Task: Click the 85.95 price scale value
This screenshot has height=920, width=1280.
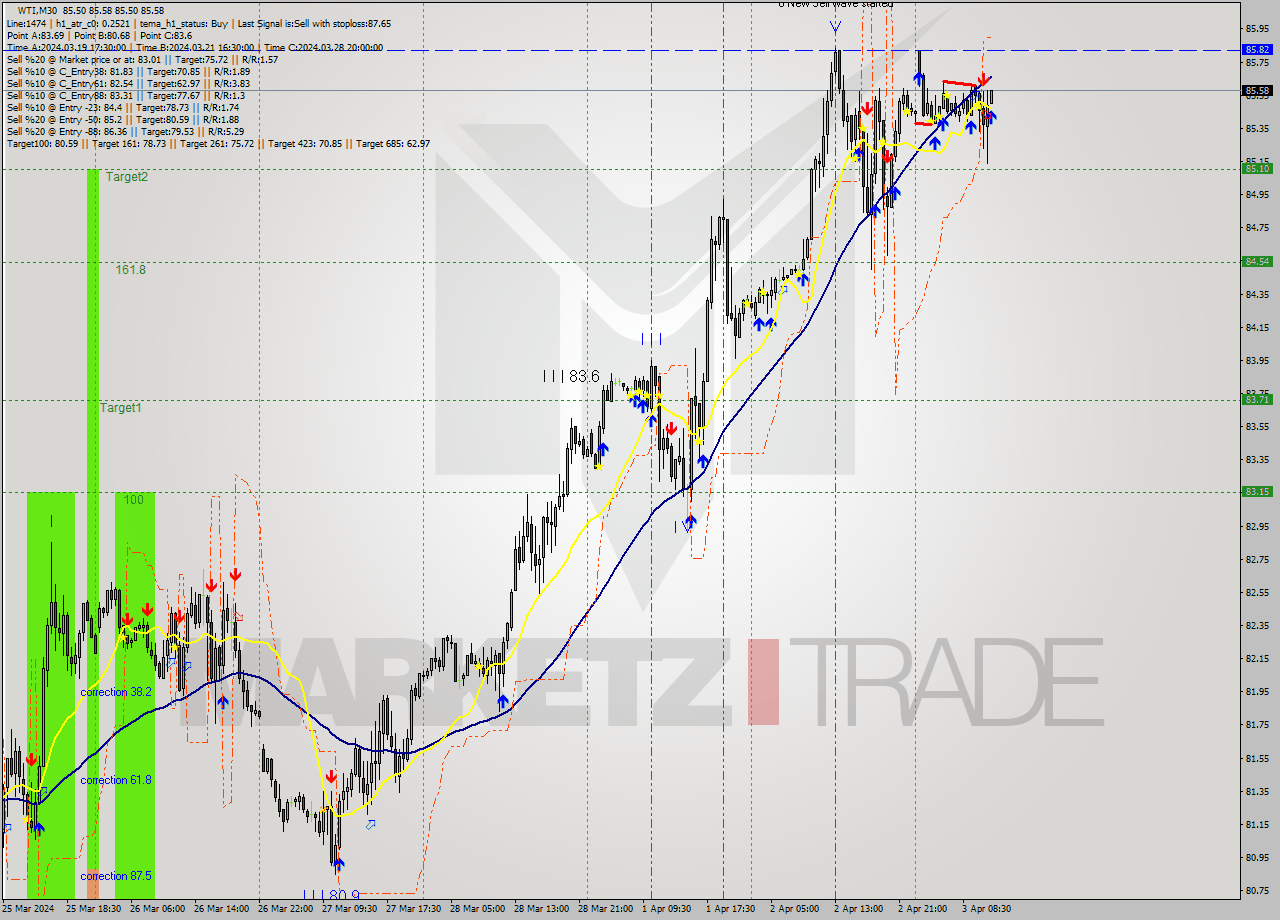Action: click(1257, 29)
